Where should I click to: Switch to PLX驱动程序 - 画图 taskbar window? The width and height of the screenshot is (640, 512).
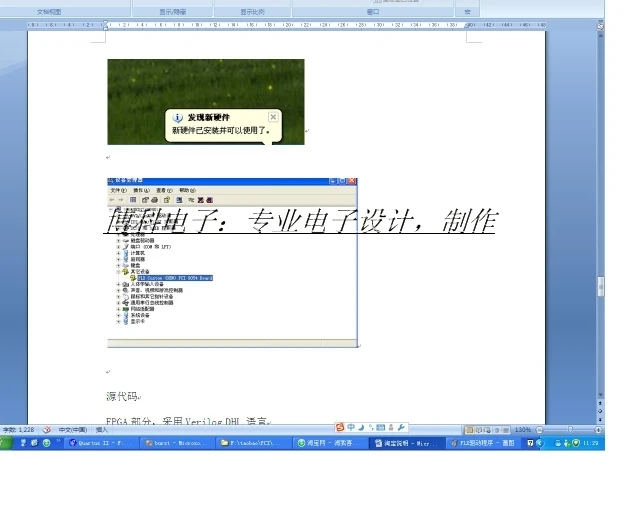tap(482, 443)
